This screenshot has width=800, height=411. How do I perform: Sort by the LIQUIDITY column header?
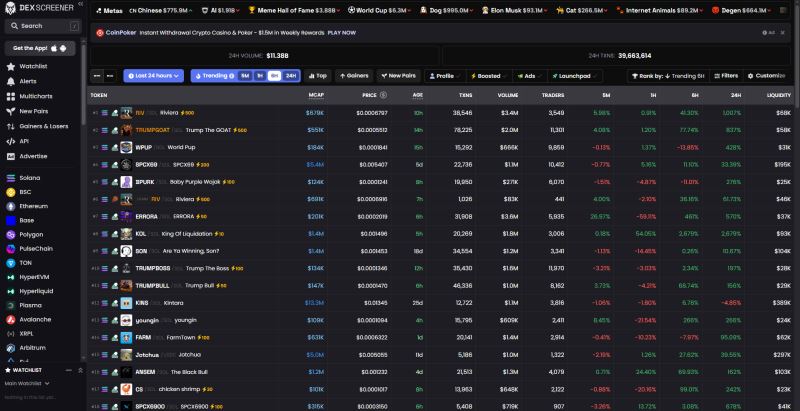(779, 95)
